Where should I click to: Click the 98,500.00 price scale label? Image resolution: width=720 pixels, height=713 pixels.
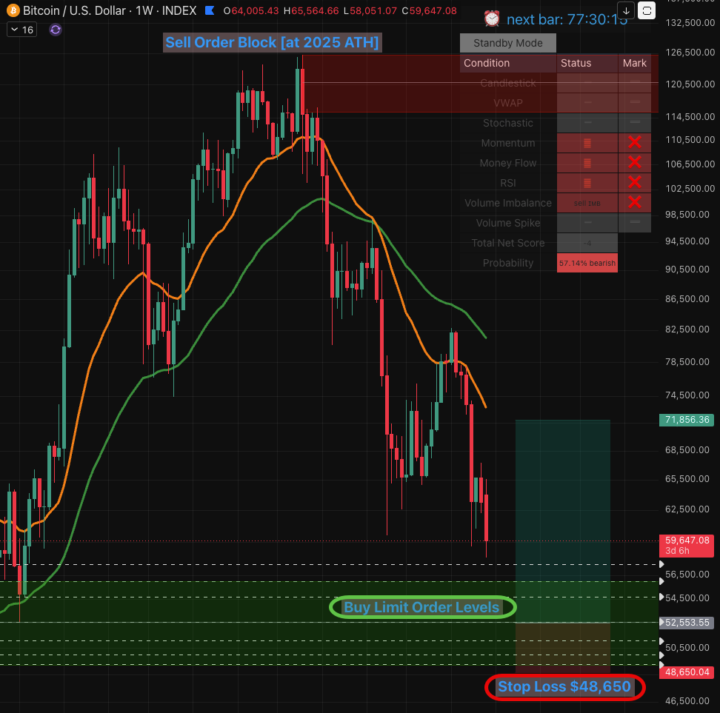[x=687, y=214]
